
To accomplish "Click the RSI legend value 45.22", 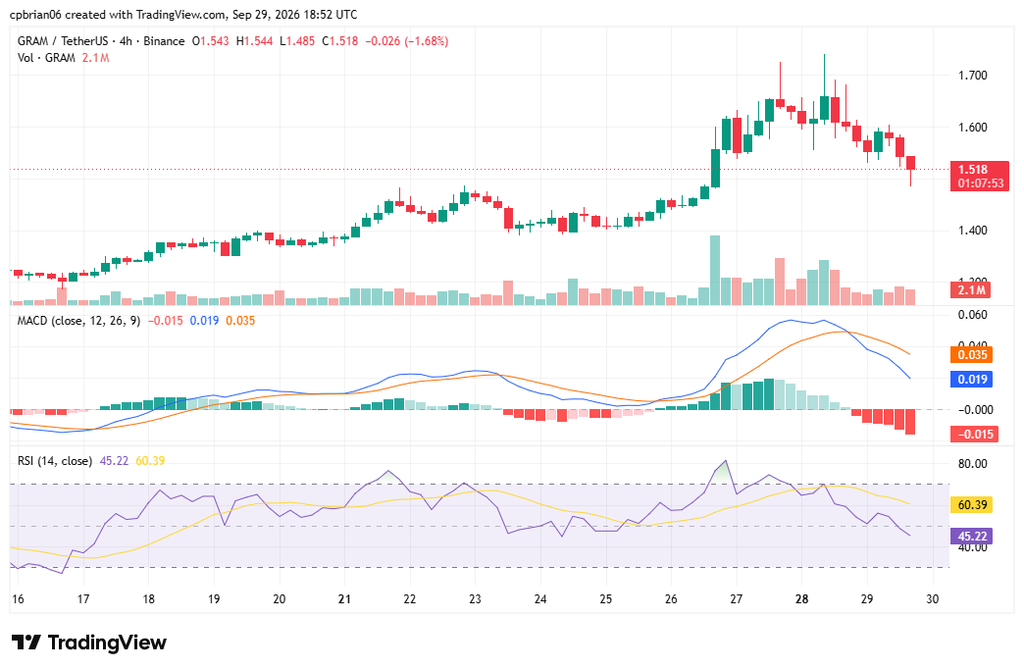I will click(114, 461).
